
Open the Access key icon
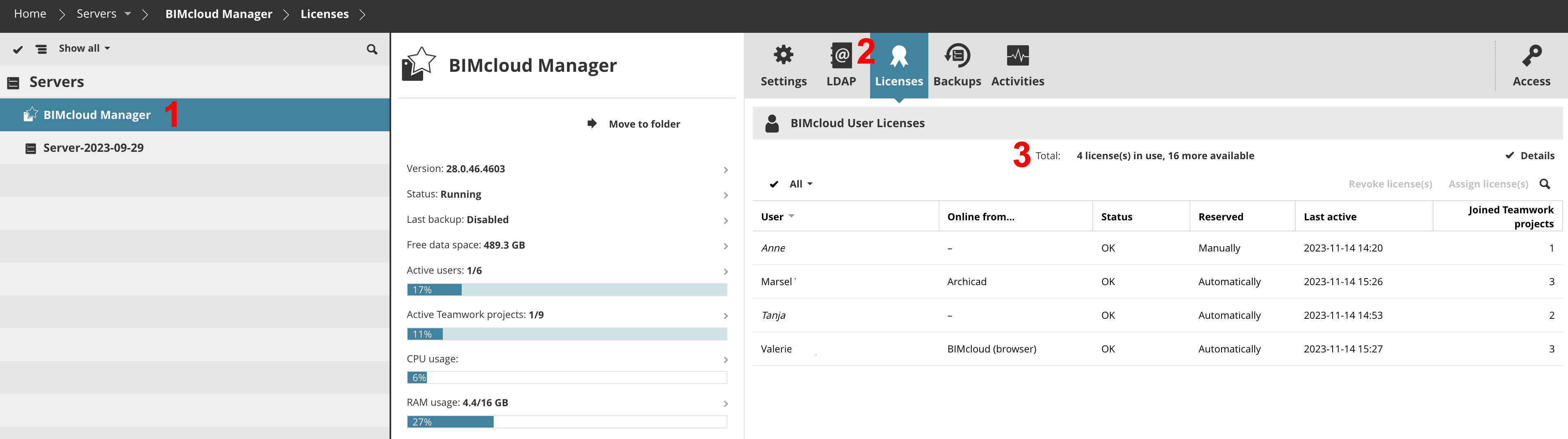(x=1532, y=55)
